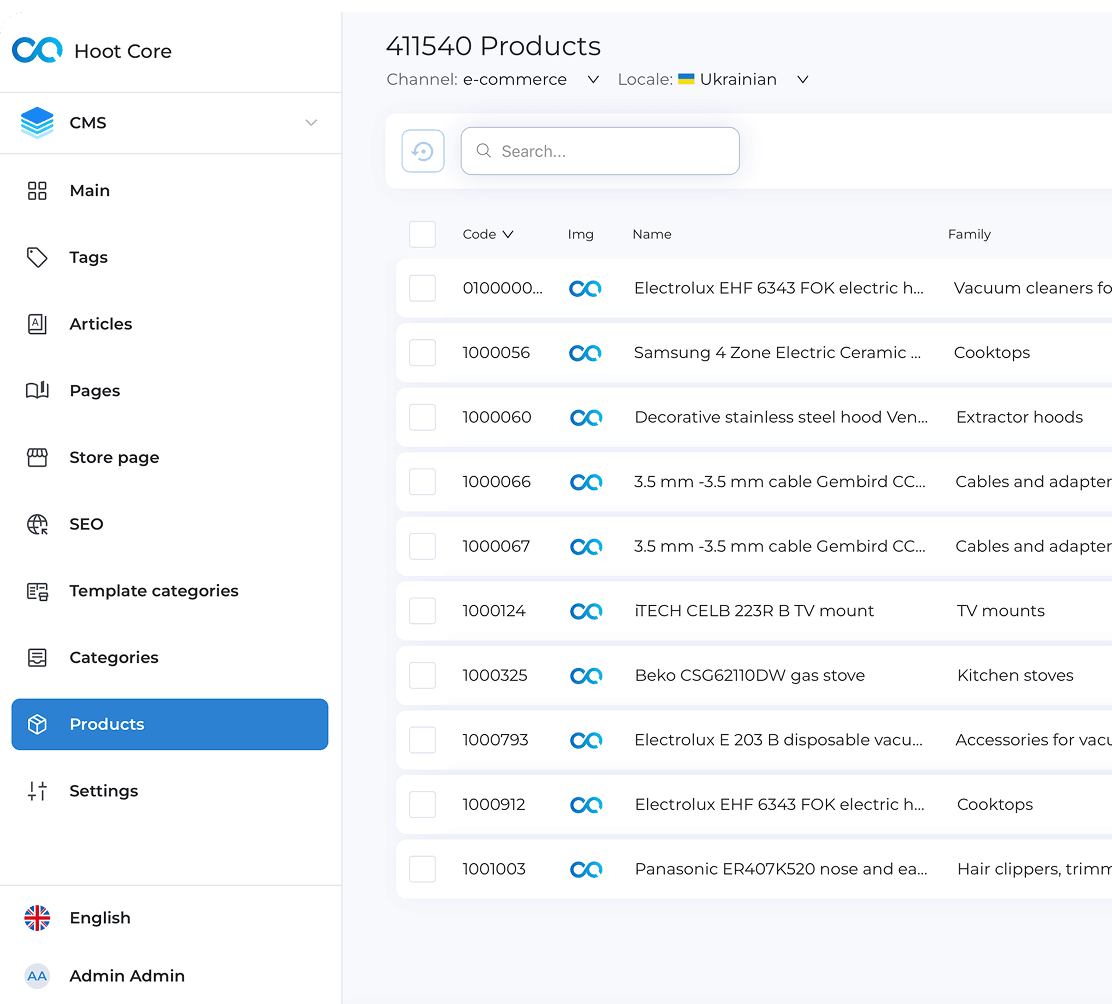The height and width of the screenshot is (1004, 1112).
Task: Open the SEO menu entry
Action: (x=170, y=524)
